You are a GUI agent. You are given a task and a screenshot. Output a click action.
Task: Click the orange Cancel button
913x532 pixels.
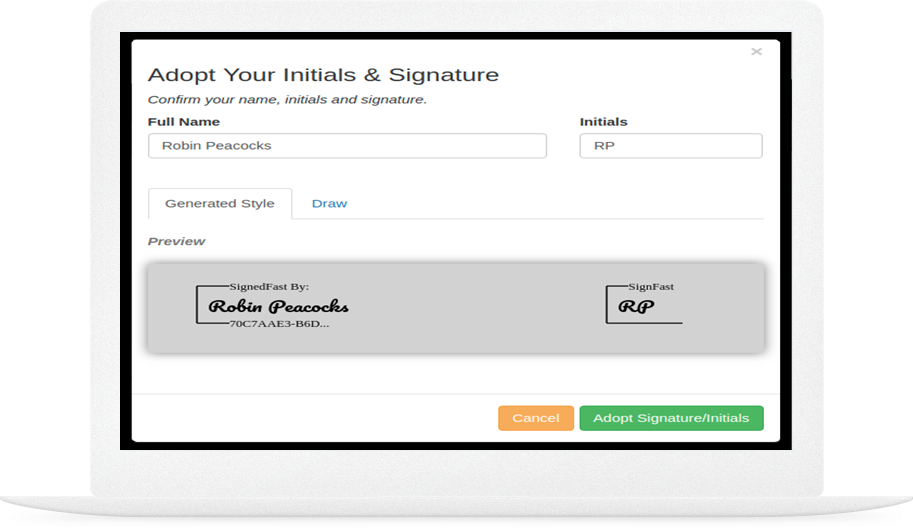pyautogui.click(x=536, y=418)
